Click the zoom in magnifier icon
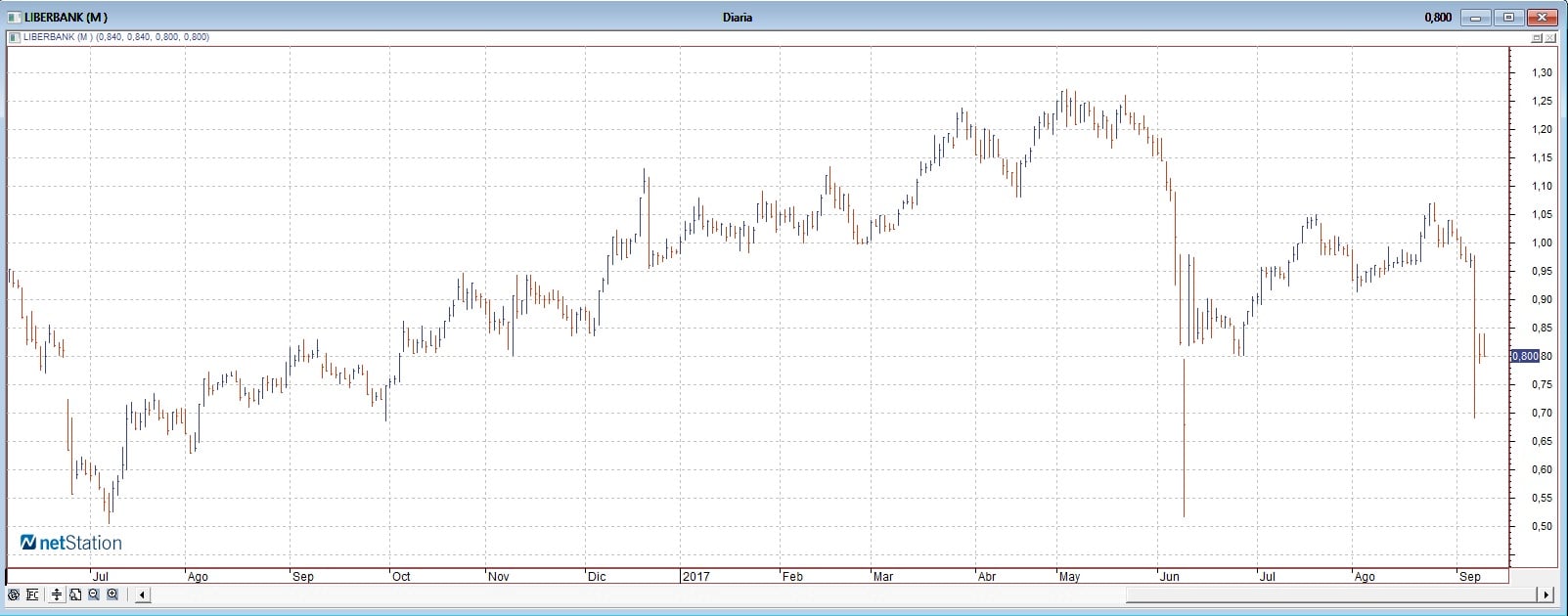This screenshot has height=616, width=1568. tap(112, 594)
